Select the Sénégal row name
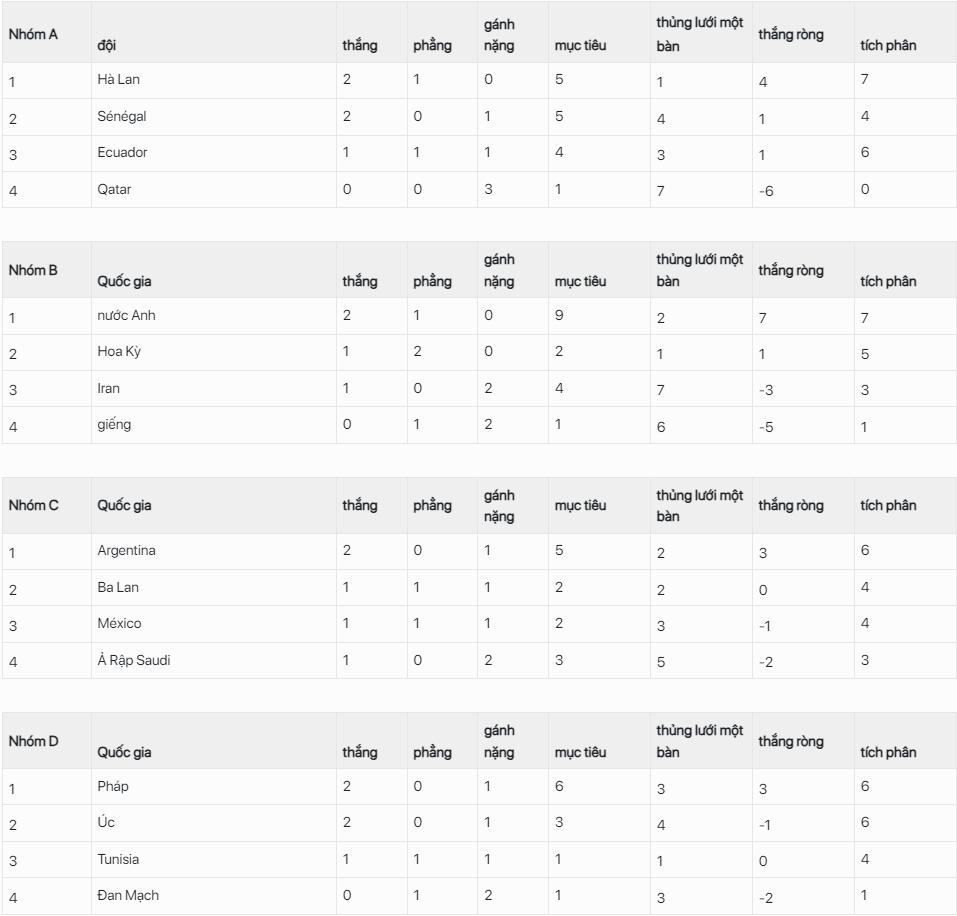Image resolution: width=957 pixels, height=916 pixels. 122,116
